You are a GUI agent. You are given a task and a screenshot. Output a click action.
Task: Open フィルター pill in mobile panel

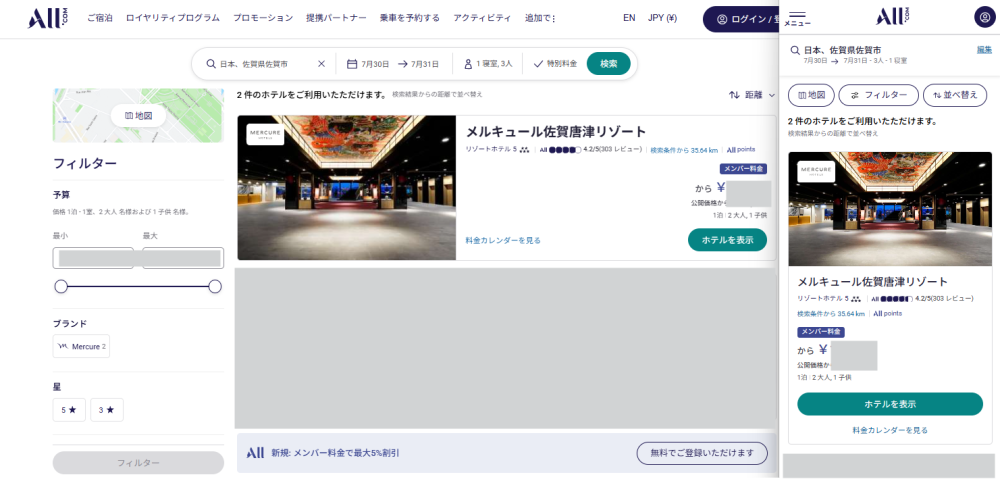point(878,95)
